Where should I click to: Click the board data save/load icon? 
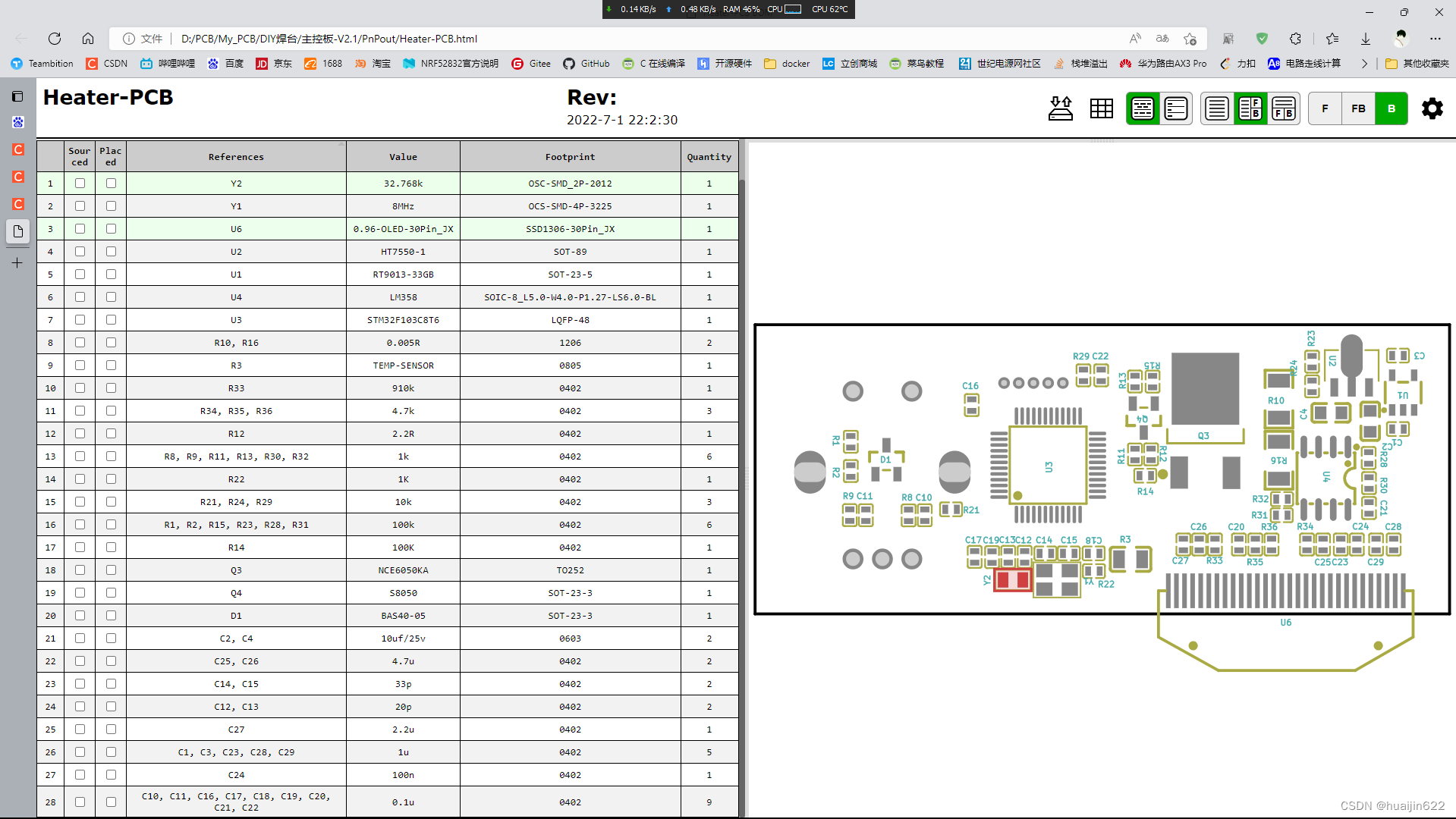point(1061,108)
